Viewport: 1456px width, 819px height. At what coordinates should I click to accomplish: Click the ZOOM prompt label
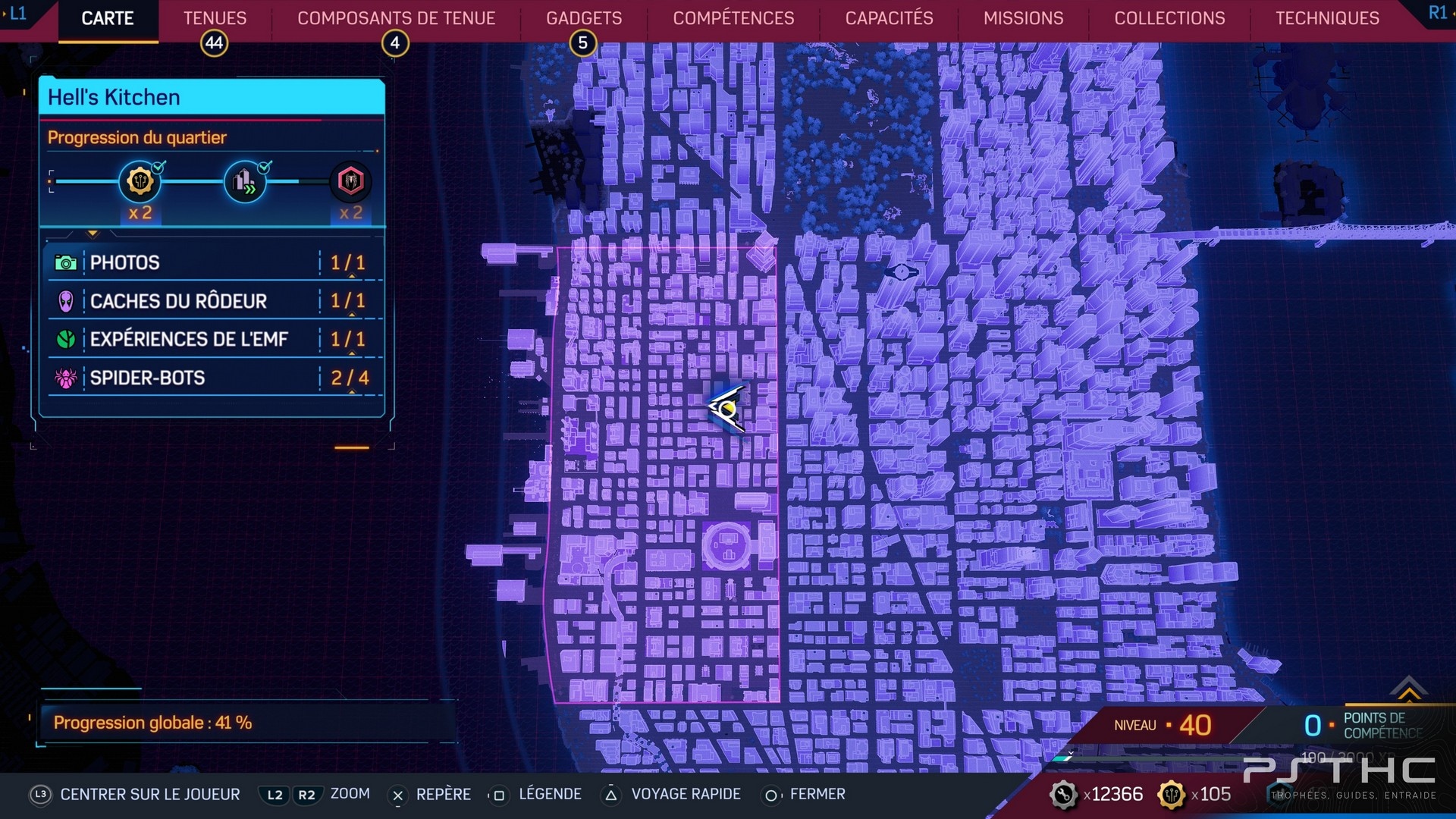(350, 793)
